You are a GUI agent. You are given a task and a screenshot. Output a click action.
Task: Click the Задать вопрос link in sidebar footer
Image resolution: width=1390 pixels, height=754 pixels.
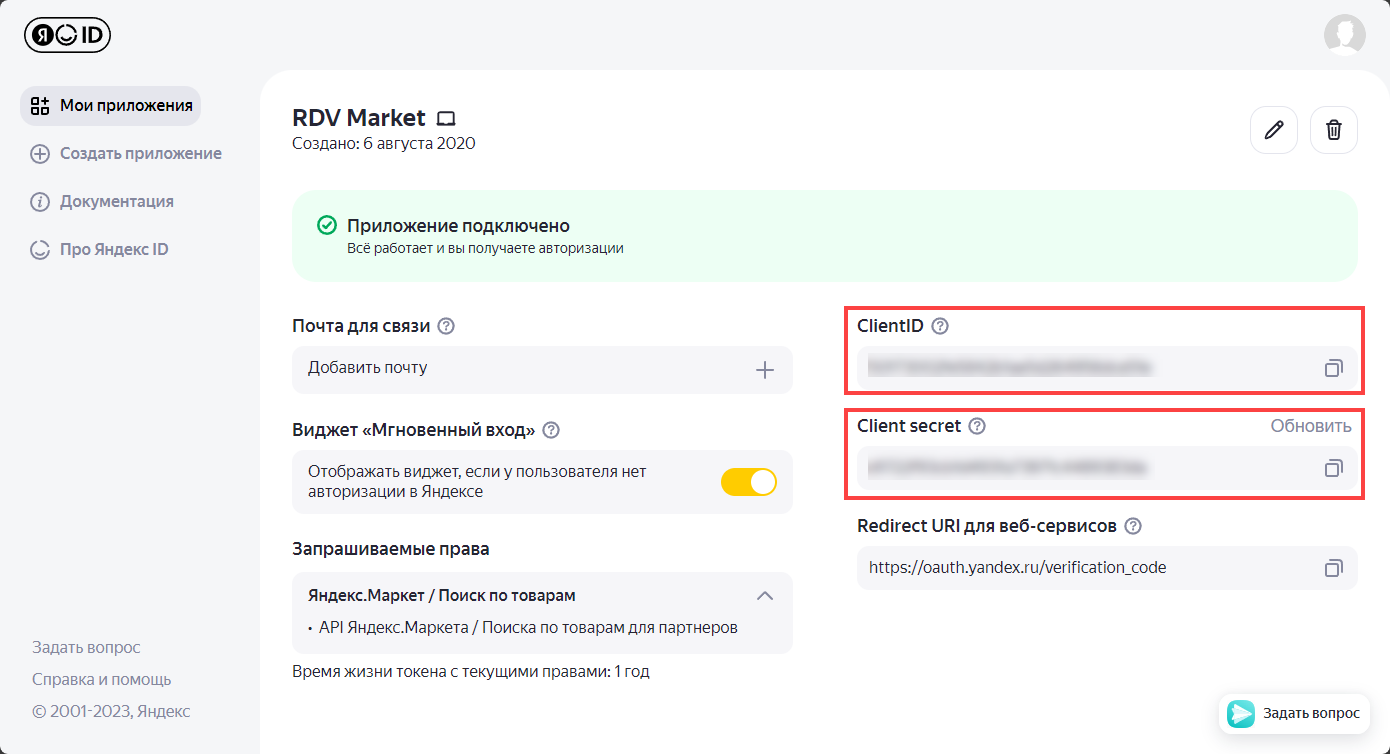(x=86, y=648)
